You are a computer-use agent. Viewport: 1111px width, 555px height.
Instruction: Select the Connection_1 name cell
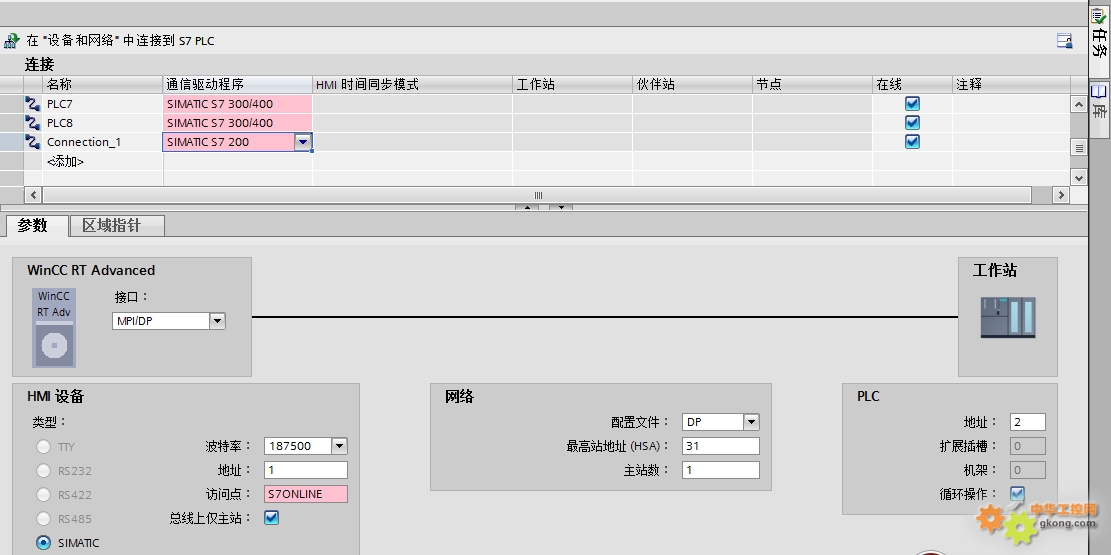pyautogui.click(x=103, y=142)
